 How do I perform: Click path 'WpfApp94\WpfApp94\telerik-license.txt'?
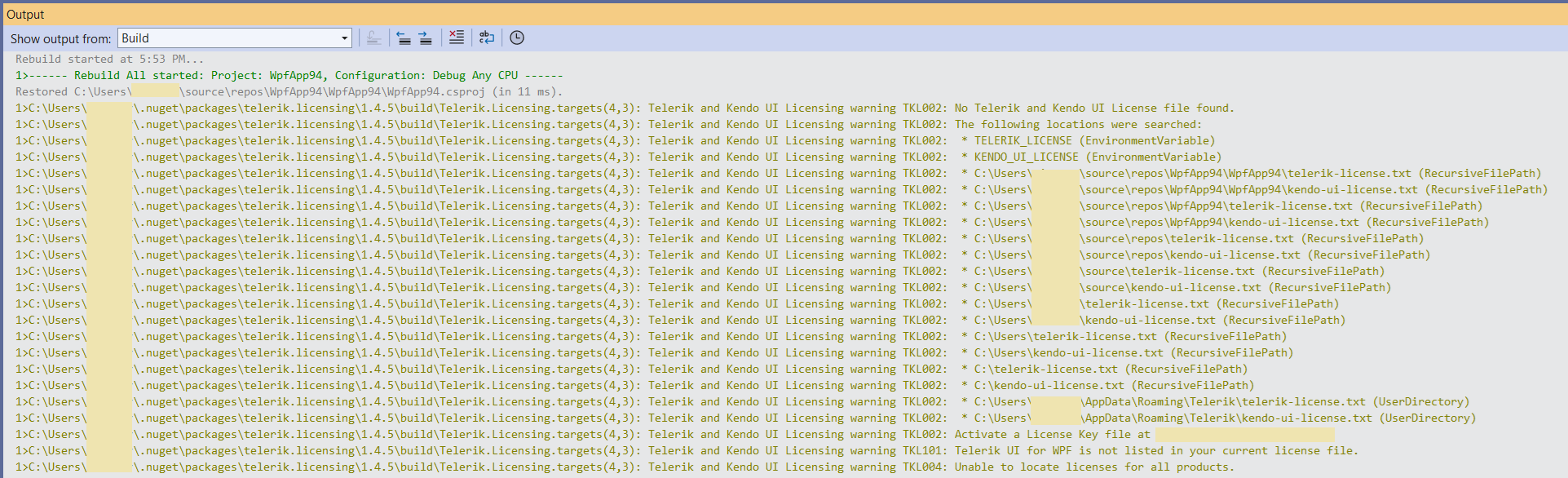click(x=1290, y=173)
